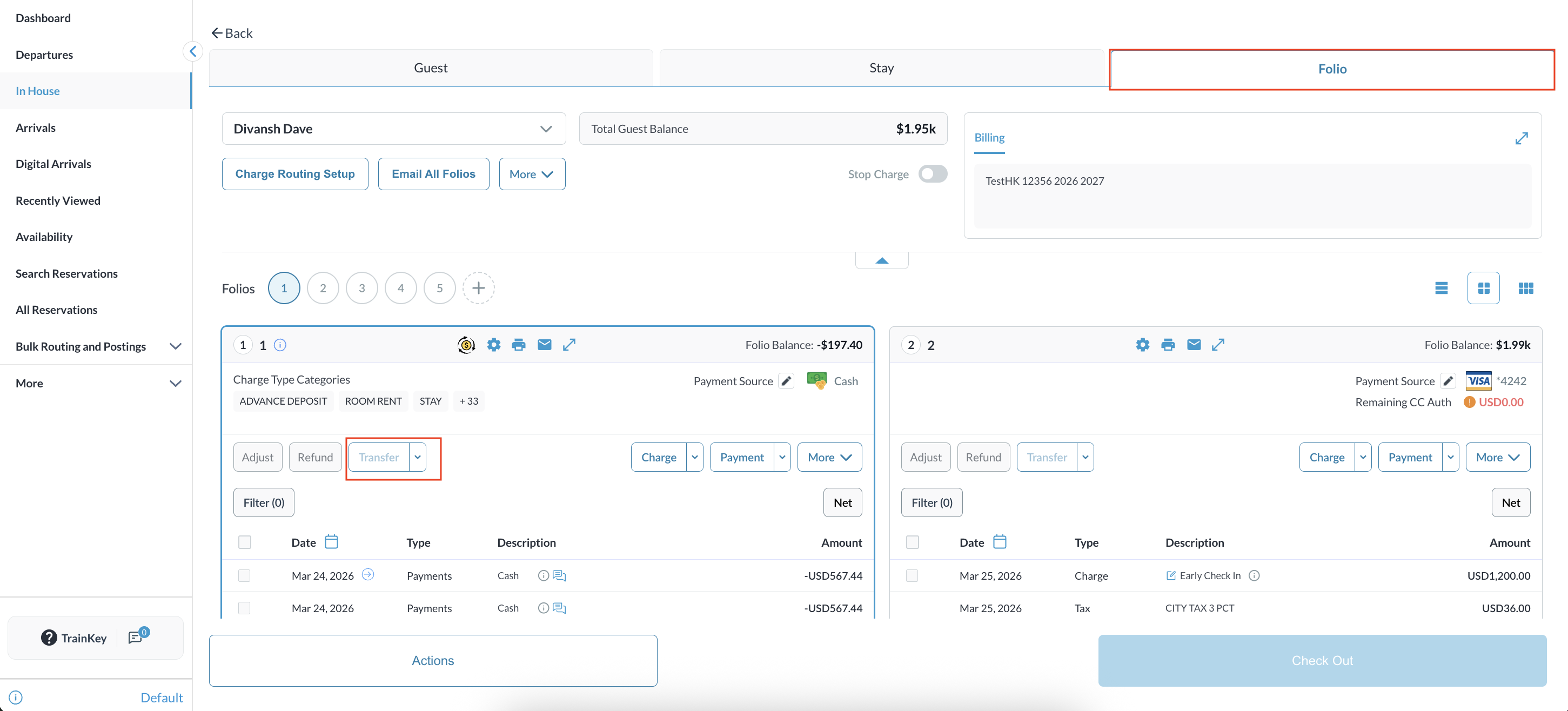Click the date calendar icon in folio 1
Screen dimensions: 1568x711
click(331, 542)
